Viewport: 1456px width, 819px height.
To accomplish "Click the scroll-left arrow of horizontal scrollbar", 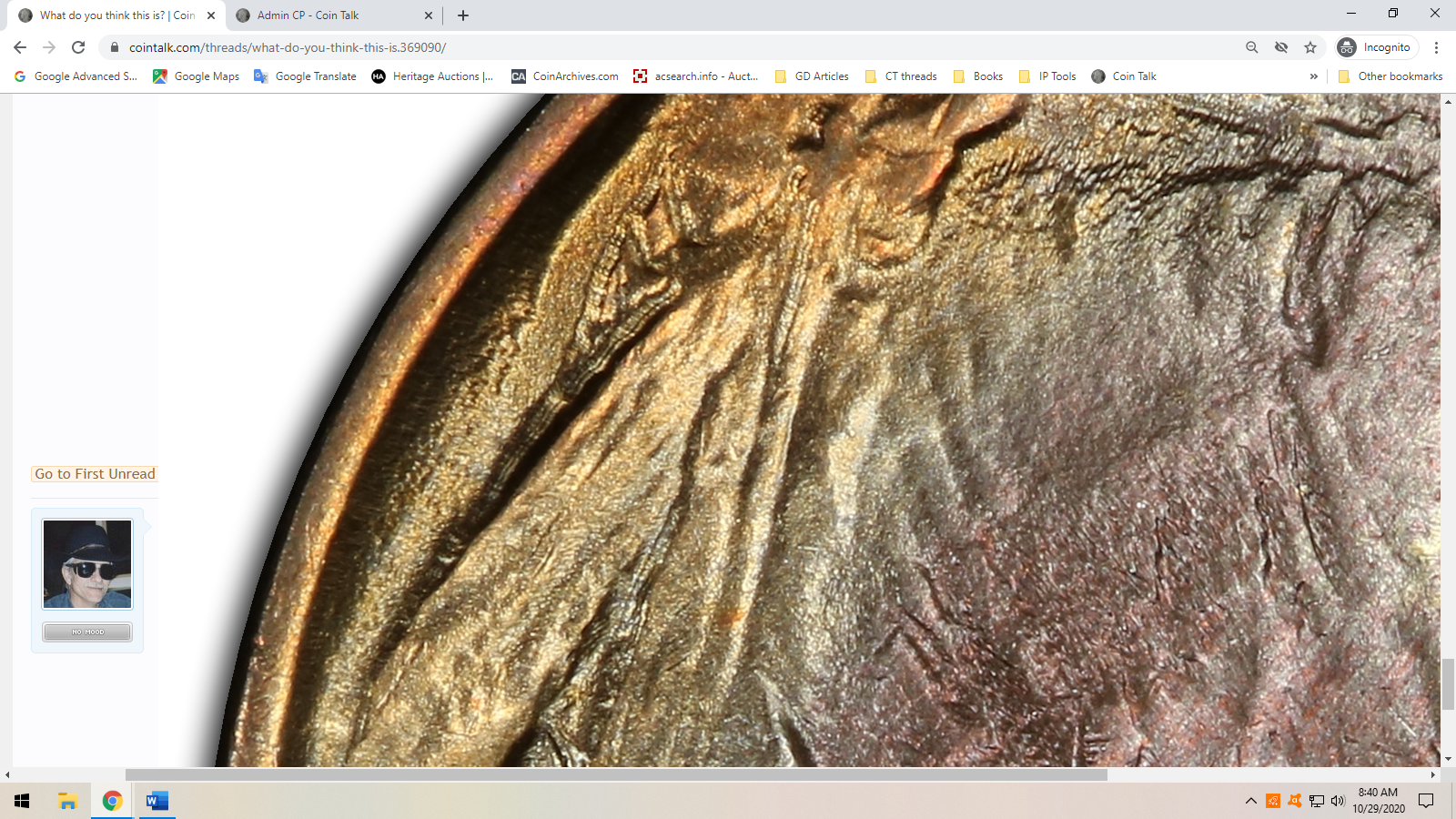I will click(7, 775).
